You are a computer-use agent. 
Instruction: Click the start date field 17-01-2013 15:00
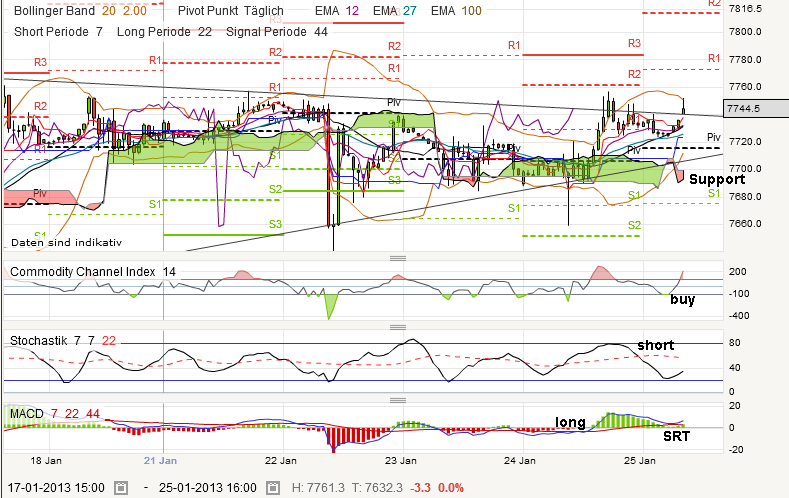coord(56,487)
